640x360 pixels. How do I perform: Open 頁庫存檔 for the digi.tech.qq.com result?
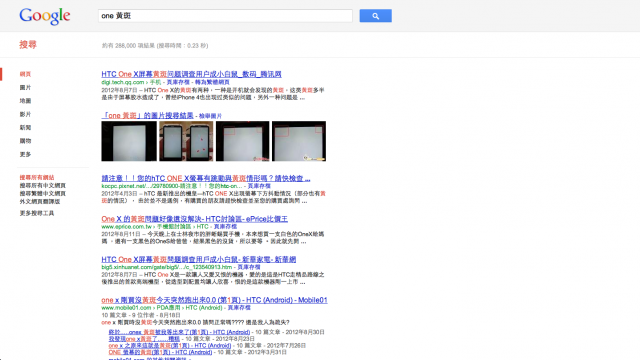tap(178, 82)
